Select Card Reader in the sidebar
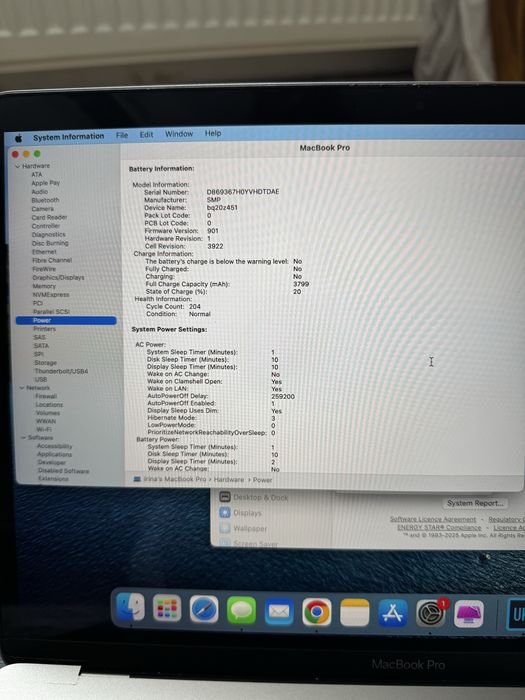The width and height of the screenshot is (525, 700). pos(49,217)
